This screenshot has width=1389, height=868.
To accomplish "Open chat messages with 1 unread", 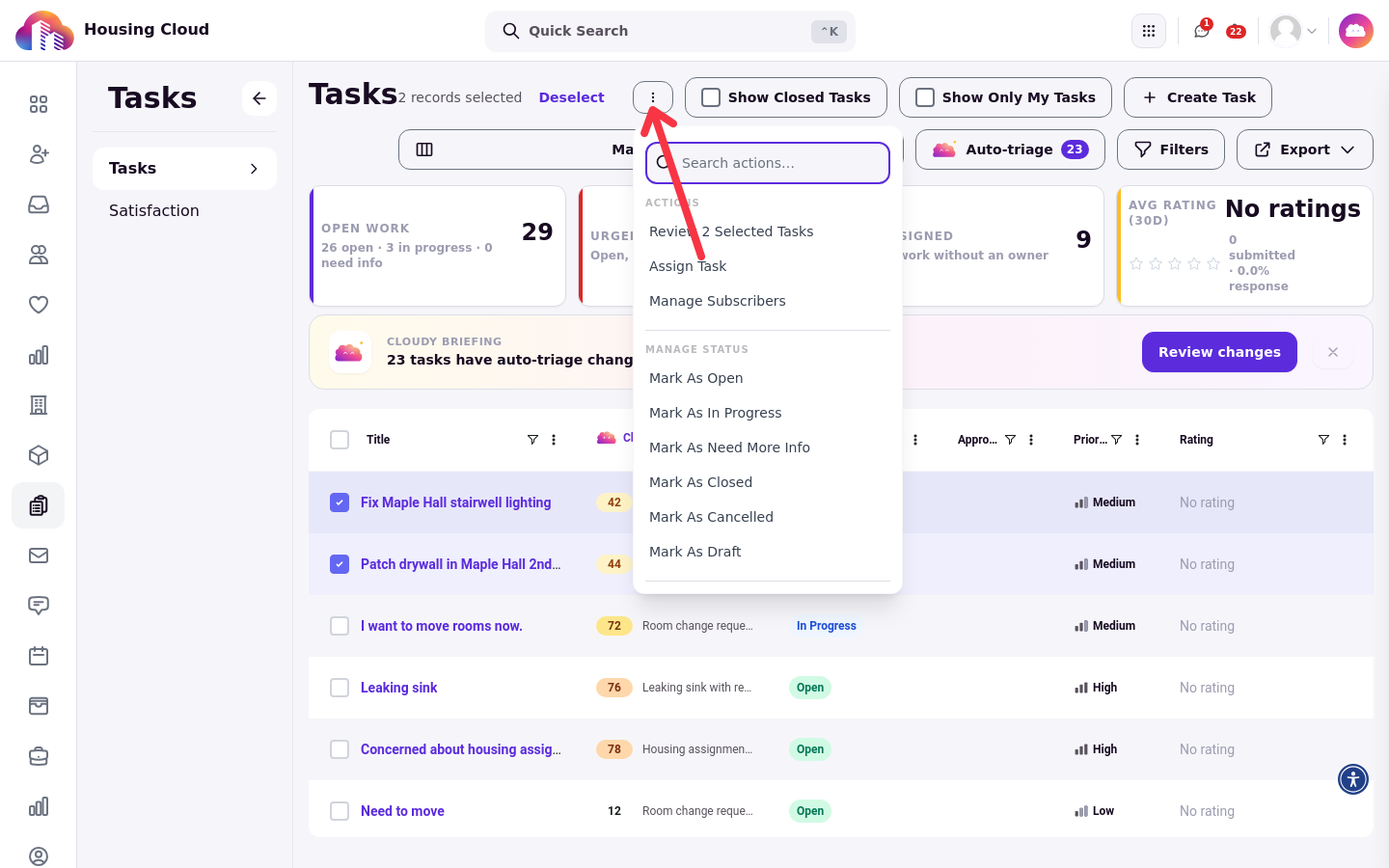I will pos(1202,31).
